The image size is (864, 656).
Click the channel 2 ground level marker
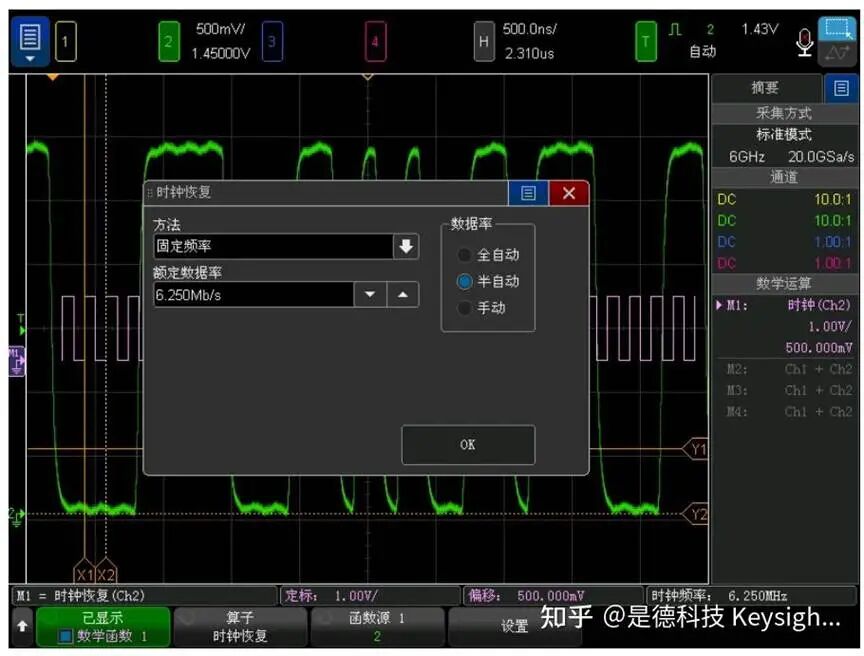pyautogui.click(x=17, y=517)
